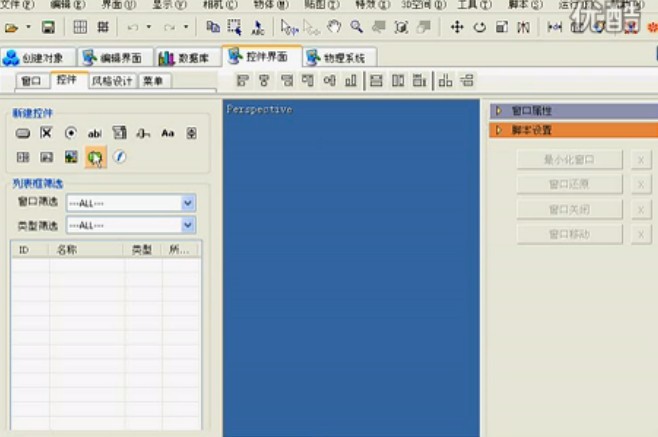This screenshot has height=437, width=658.
Task: Open the dropdown arrow beside open folder
Action: [x=28, y=27]
